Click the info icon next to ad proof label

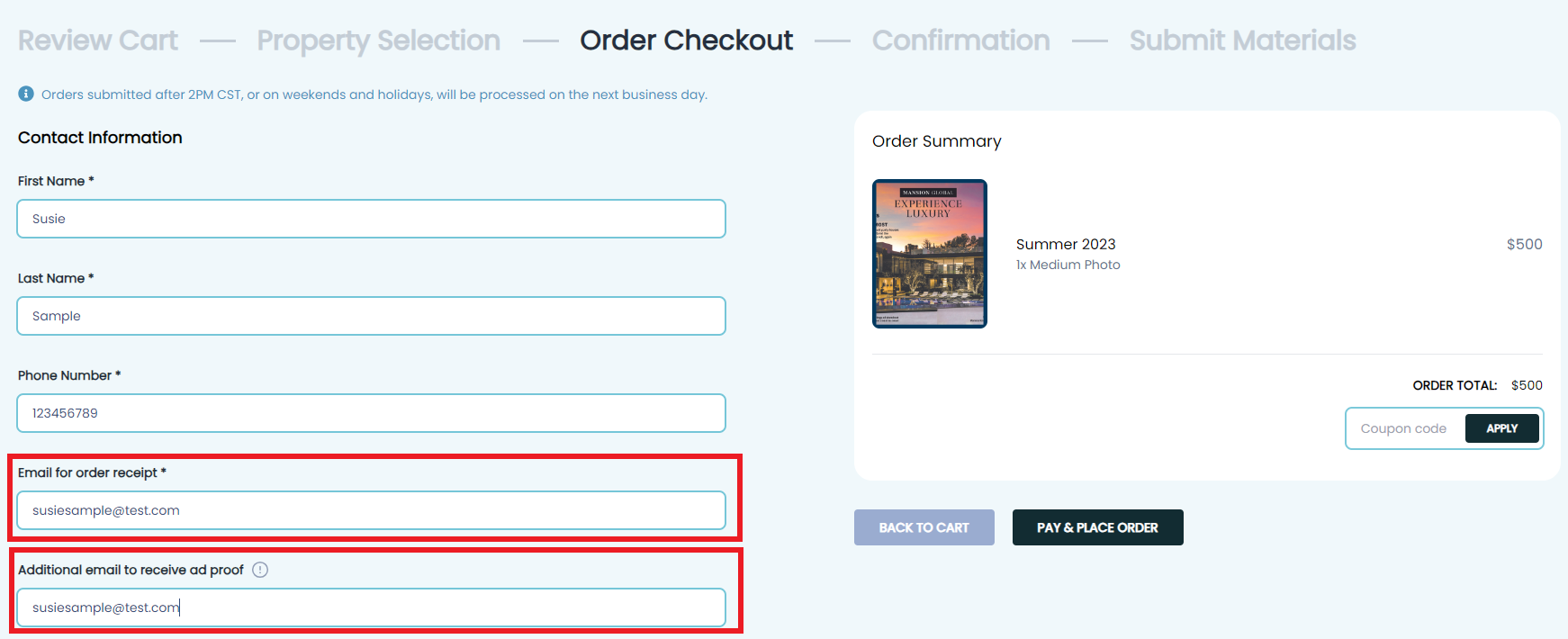260,570
